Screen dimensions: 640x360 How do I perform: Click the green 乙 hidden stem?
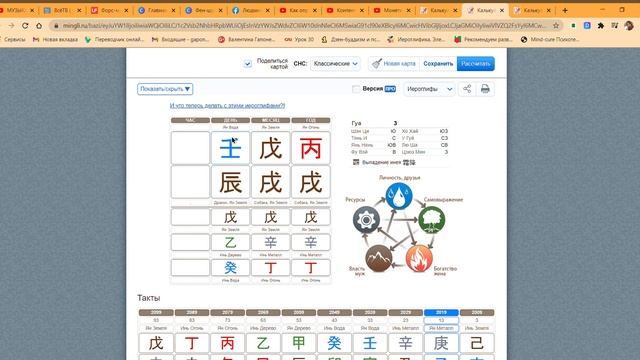click(x=230, y=242)
